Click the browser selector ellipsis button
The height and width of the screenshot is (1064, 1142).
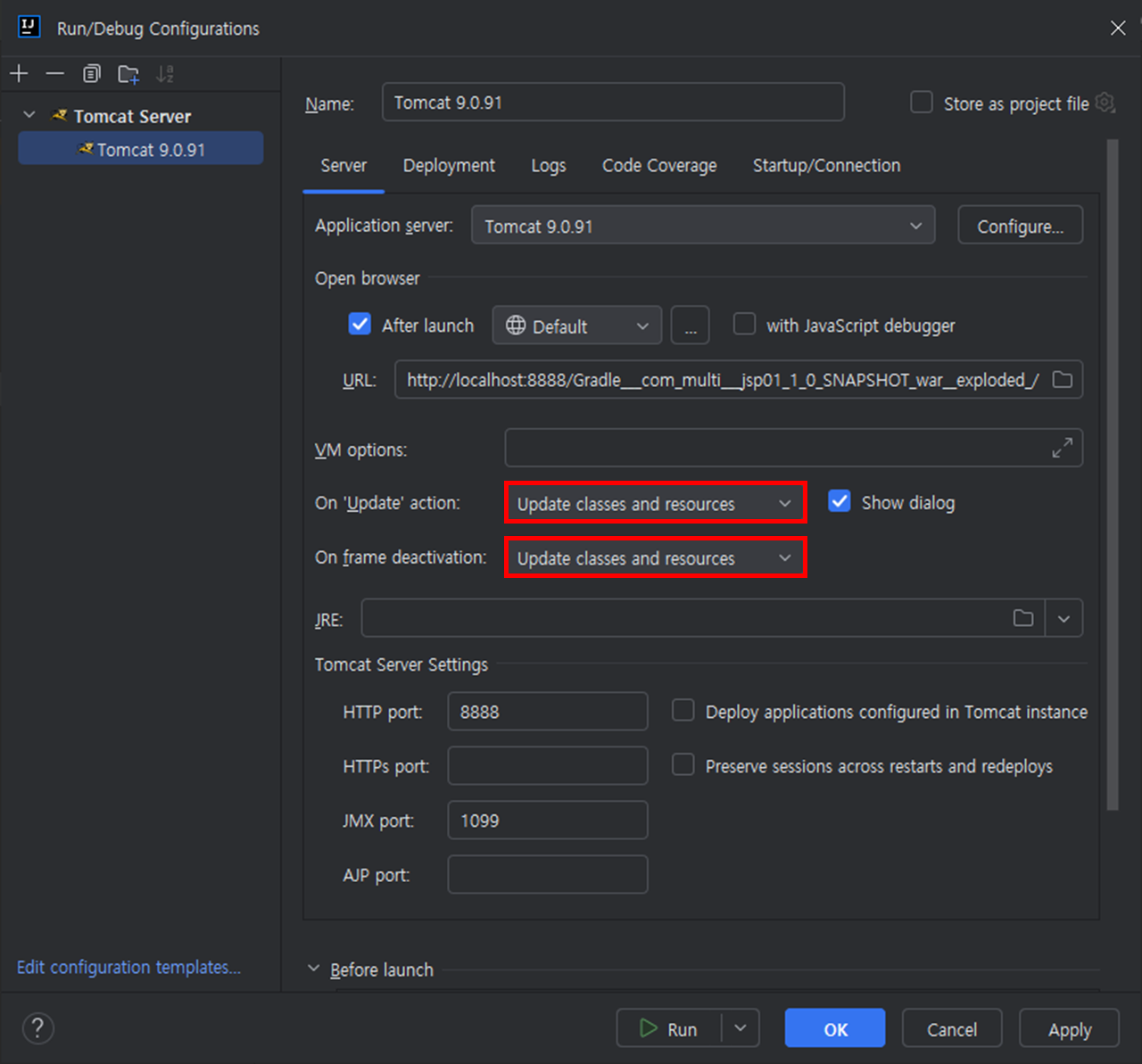691,326
